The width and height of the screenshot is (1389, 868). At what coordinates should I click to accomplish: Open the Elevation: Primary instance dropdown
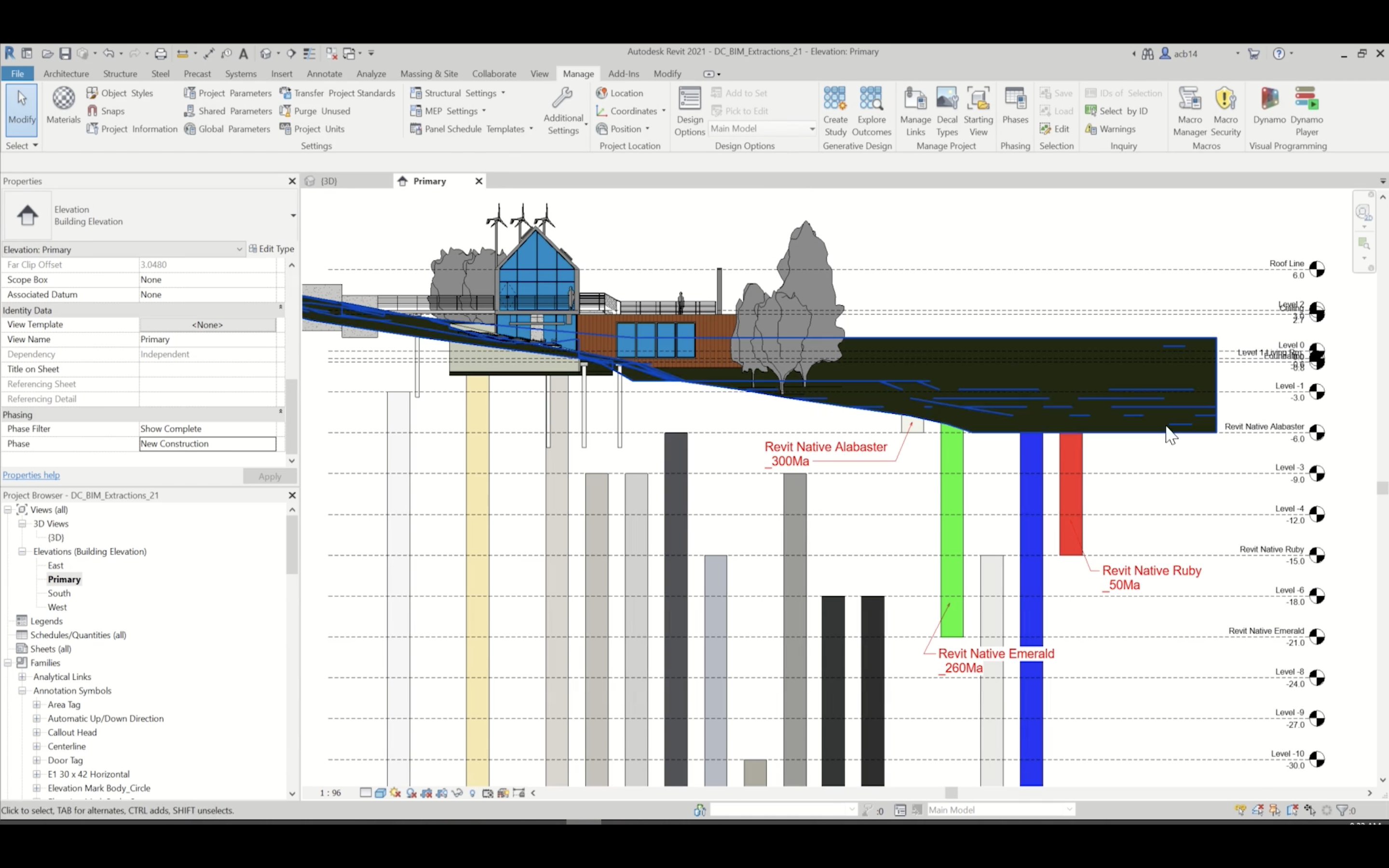tap(239, 249)
